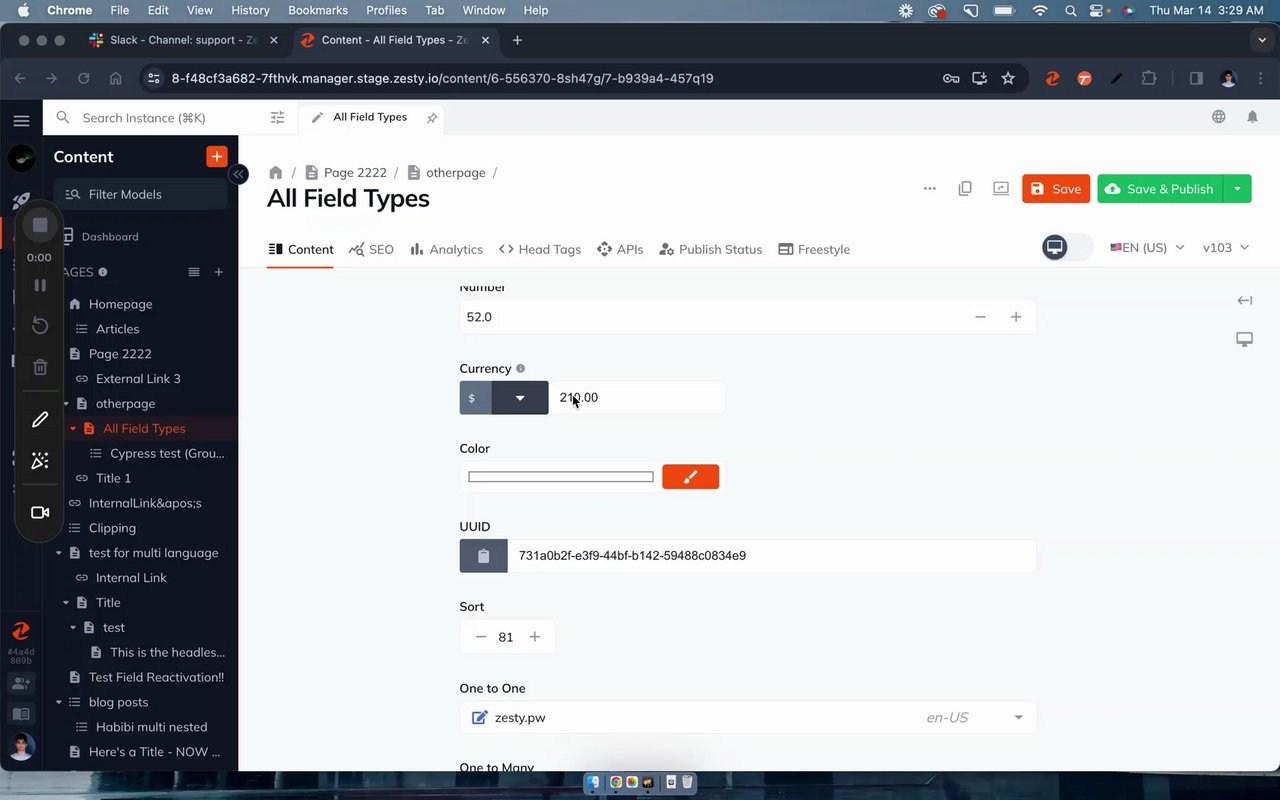Open the three-dot more options menu
This screenshot has width=1280, height=800.
tap(930, 188)
